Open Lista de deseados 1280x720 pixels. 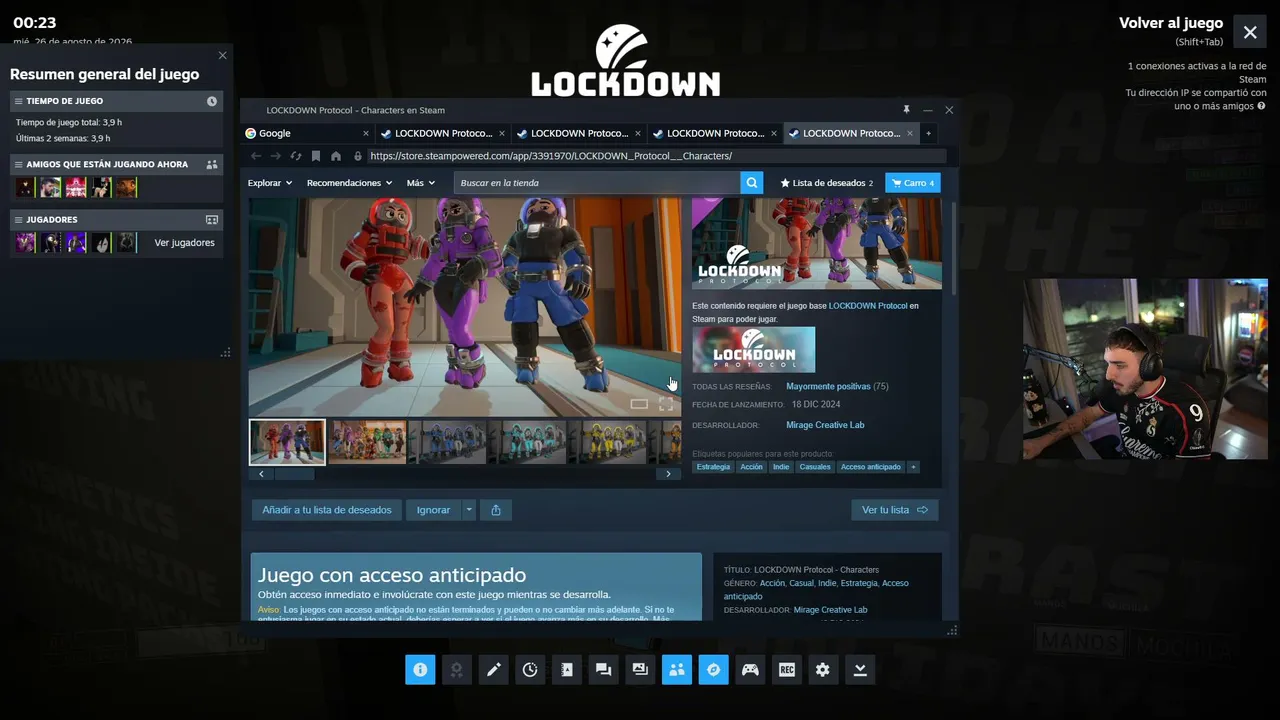pos(827,183)
